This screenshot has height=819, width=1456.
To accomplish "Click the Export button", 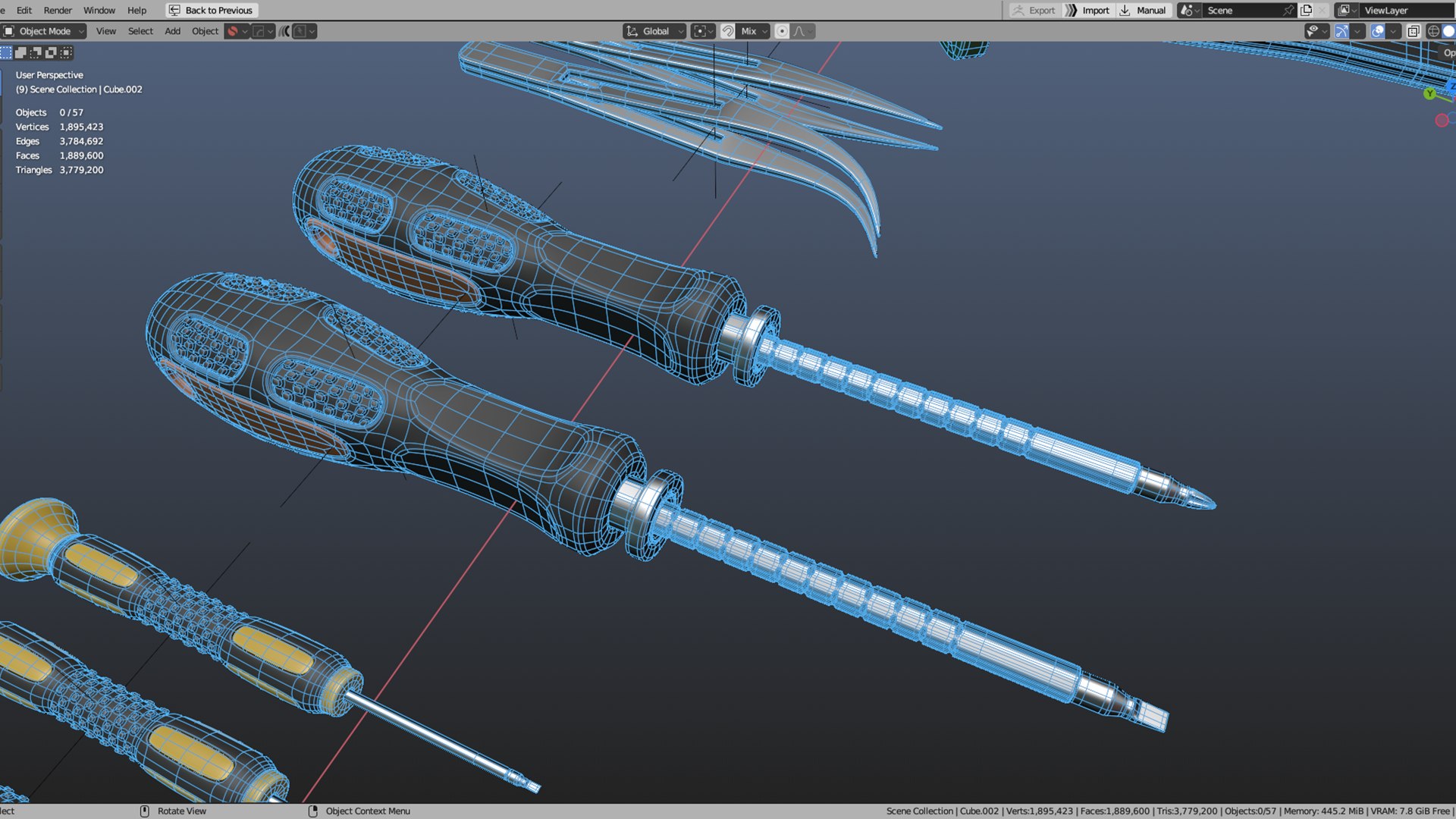I will (x=1034, y=10).
